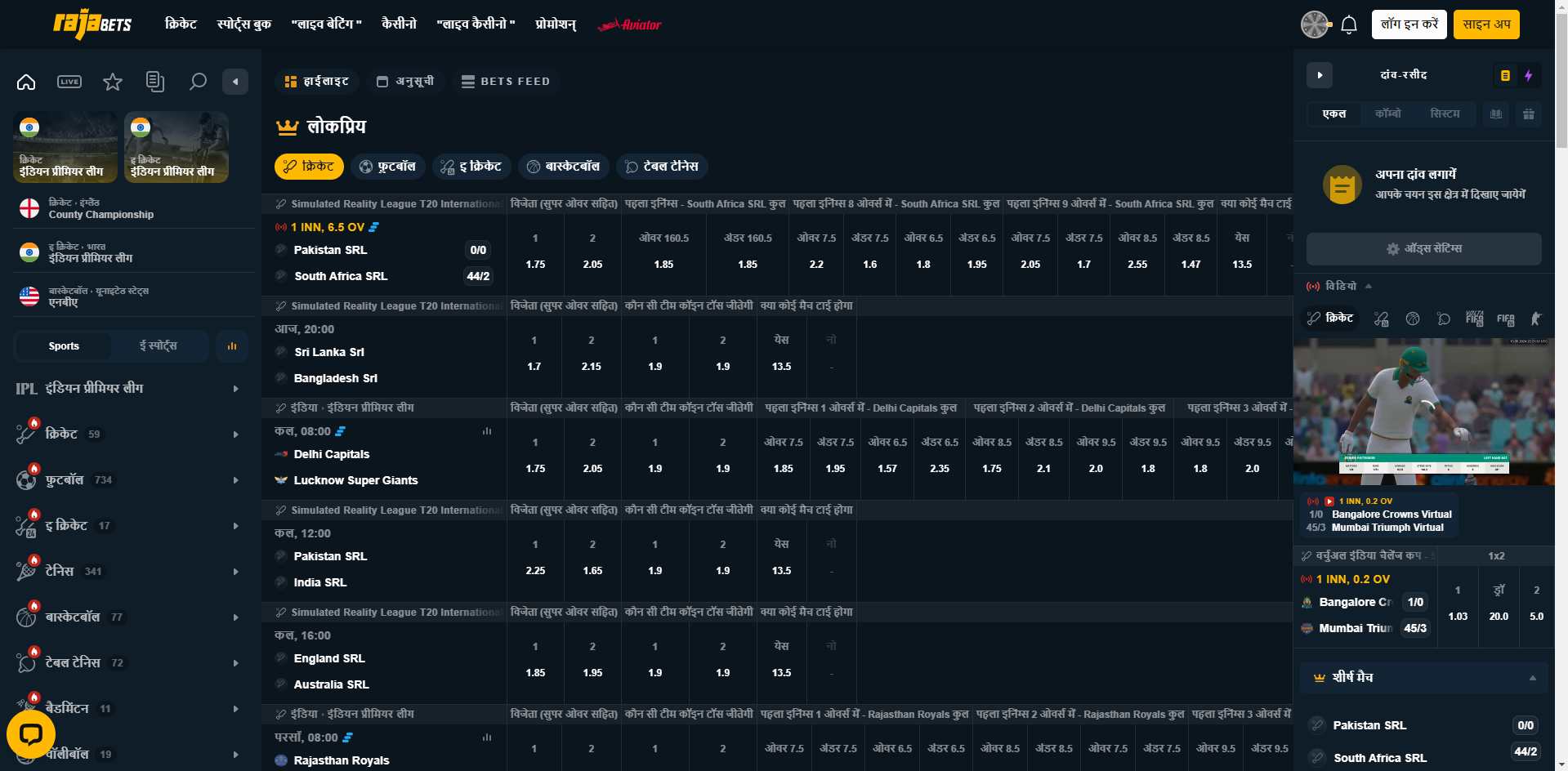Screen dimensions: 1568x771
Task: Select the Counter-Strike video filter icon
Action: point(1536,319)
